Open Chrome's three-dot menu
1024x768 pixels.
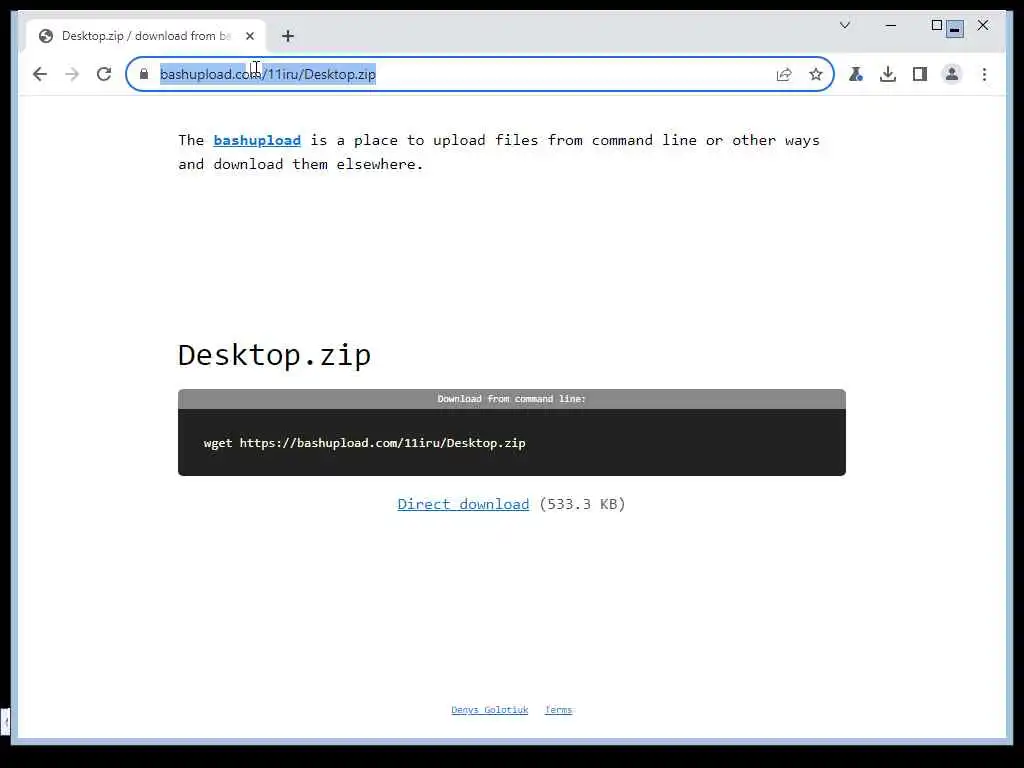pyautogui.click(x=984, y=74)
